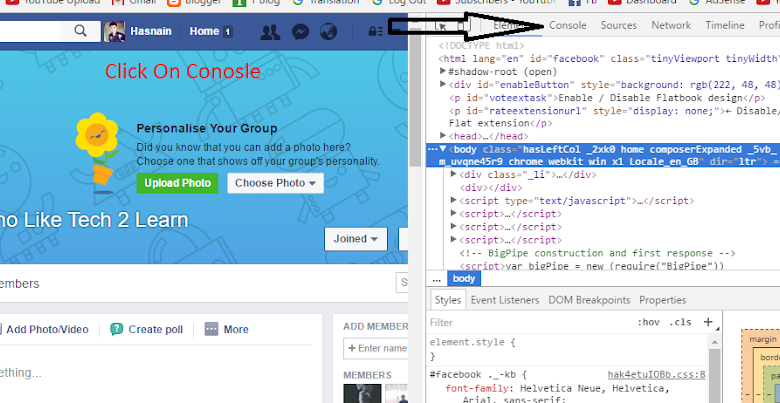
Task: Open the Joined dropdown button
Action: point(356,239)
